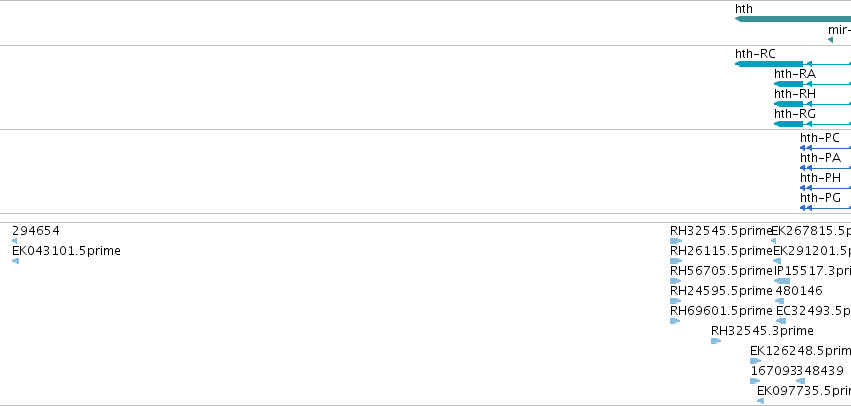Image resolution: width=851 pixels, height=406 pixels.
Task: Select the RH32545.5prime EST marker
Action: [676, 240]
